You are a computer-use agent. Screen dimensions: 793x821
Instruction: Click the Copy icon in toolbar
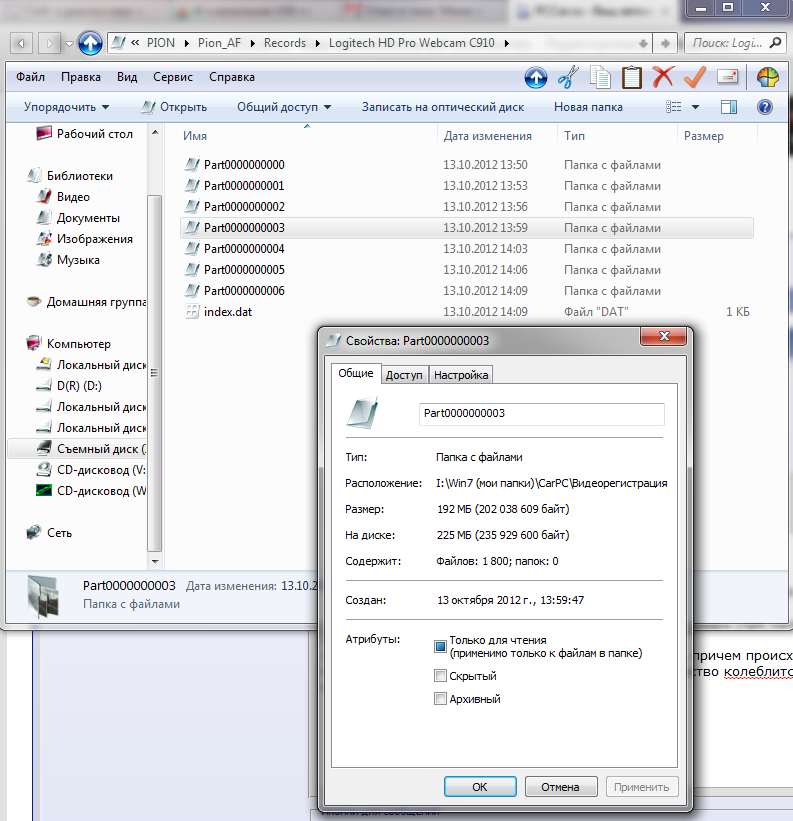(600, 77)
